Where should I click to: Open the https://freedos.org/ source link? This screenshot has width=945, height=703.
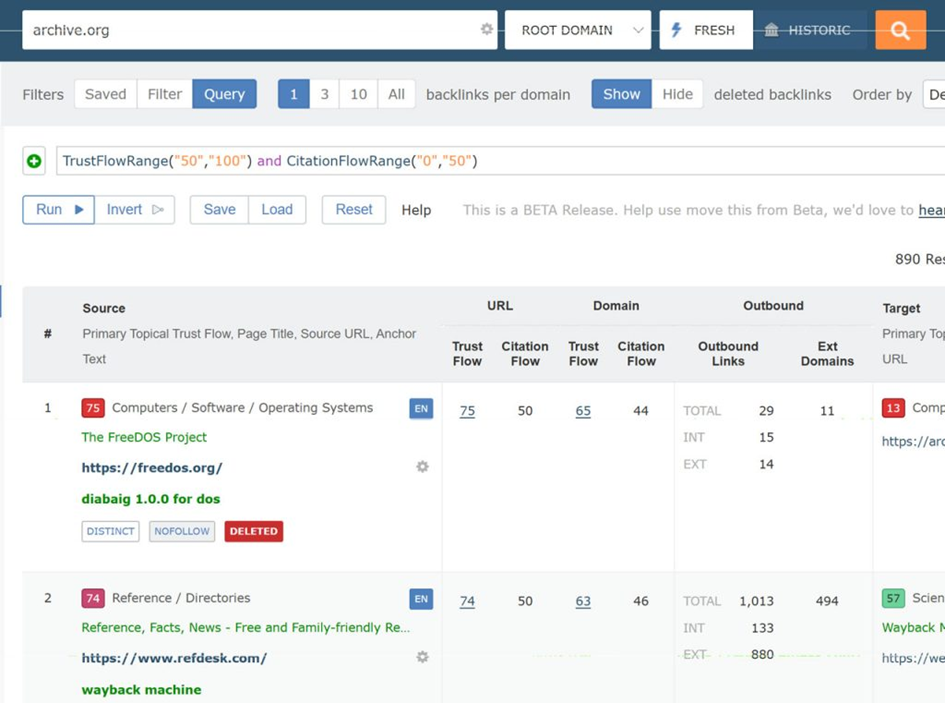[x=152, y=467]
